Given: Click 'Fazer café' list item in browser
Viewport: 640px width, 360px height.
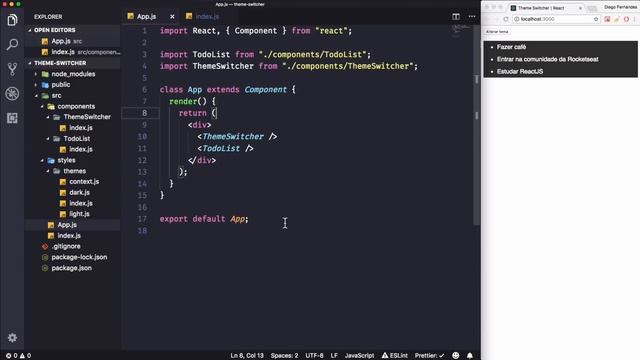Looking at the screenshot, I should (511, 47).
